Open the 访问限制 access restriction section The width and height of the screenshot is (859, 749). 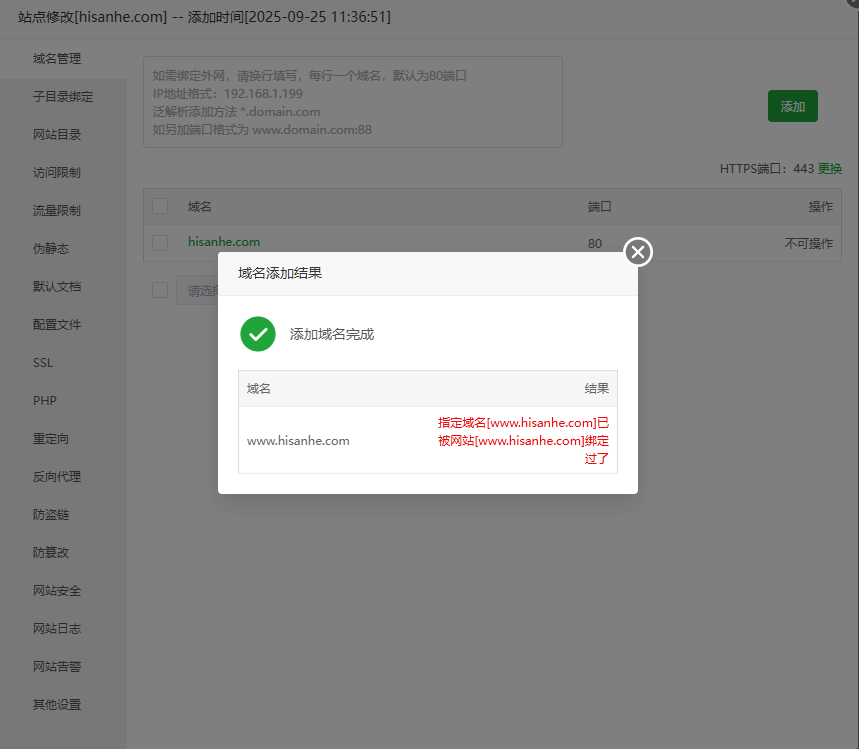tap(56, 172)
